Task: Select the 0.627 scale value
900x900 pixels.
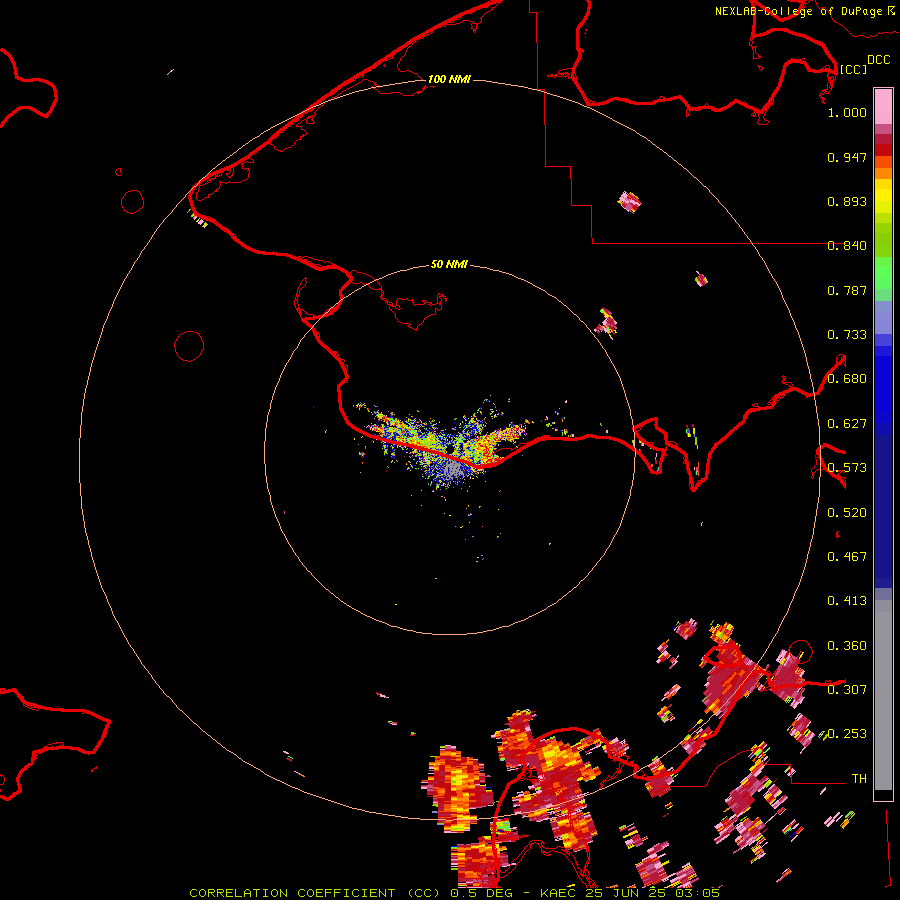Action: tap(847, 424)
